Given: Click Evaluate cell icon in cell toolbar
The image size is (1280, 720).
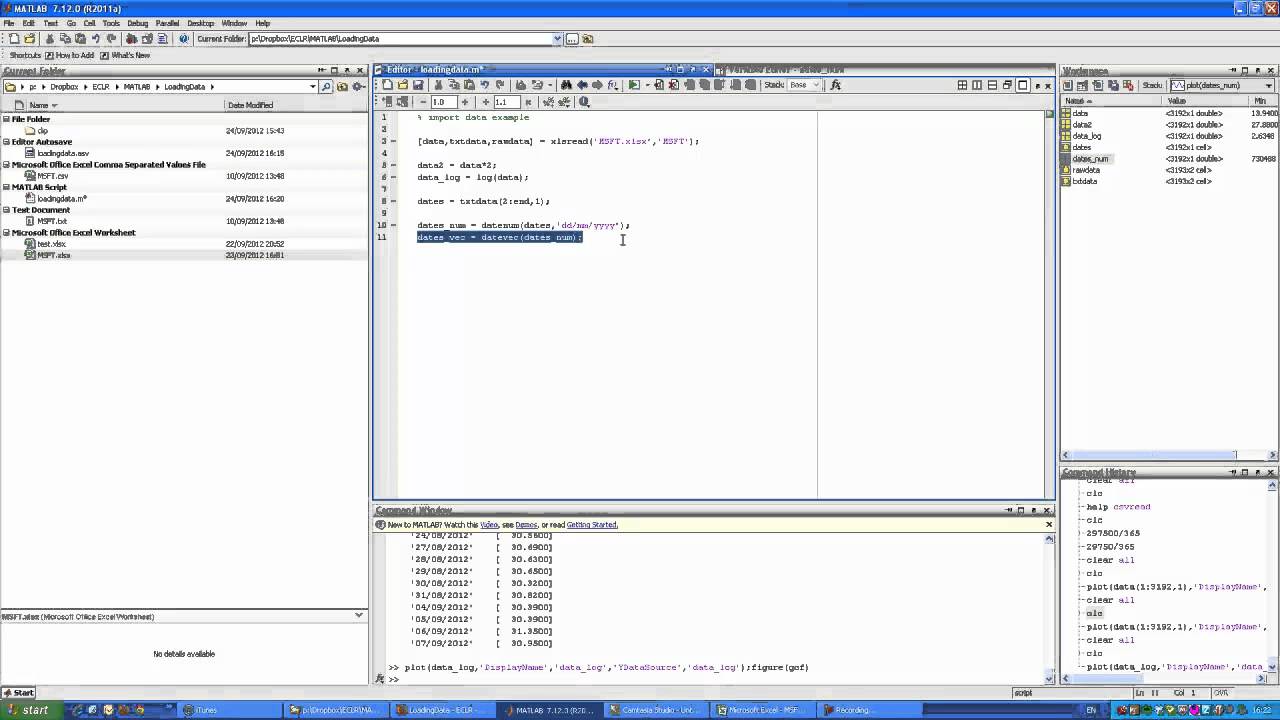Looking at the screenshot, I should [389, 102].
